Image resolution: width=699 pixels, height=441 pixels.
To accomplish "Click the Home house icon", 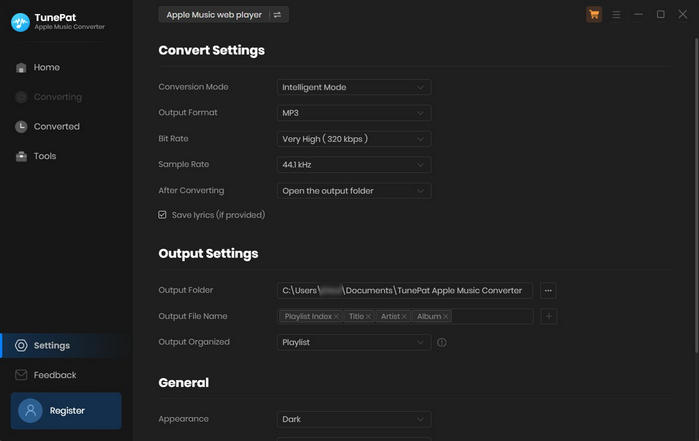I will point(21,67).
